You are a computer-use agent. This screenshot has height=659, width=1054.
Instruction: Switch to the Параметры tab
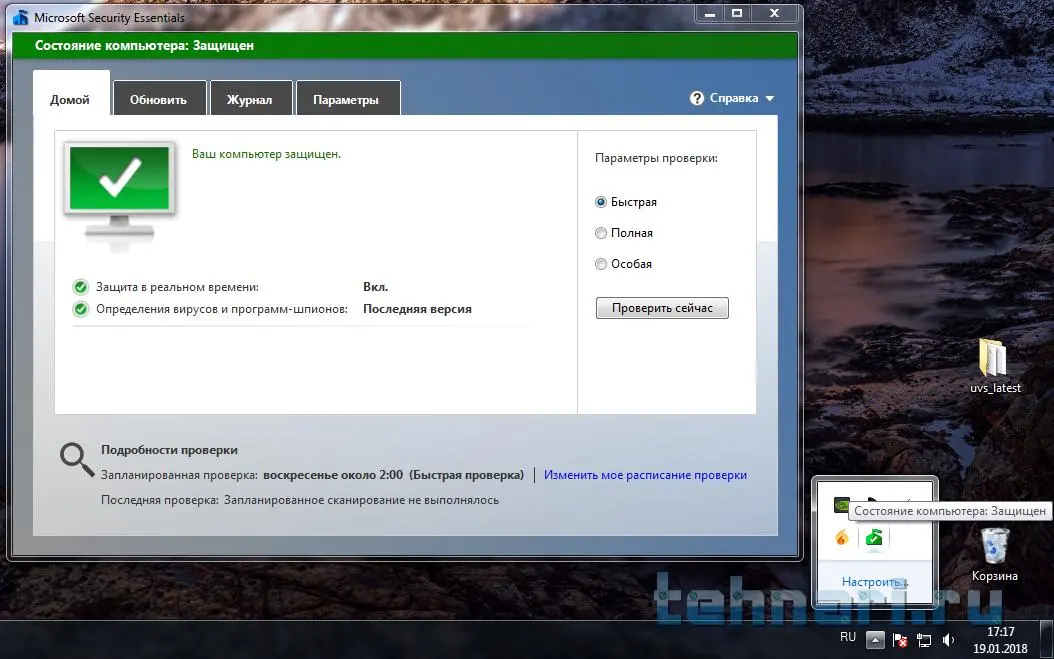pos(347,100)
